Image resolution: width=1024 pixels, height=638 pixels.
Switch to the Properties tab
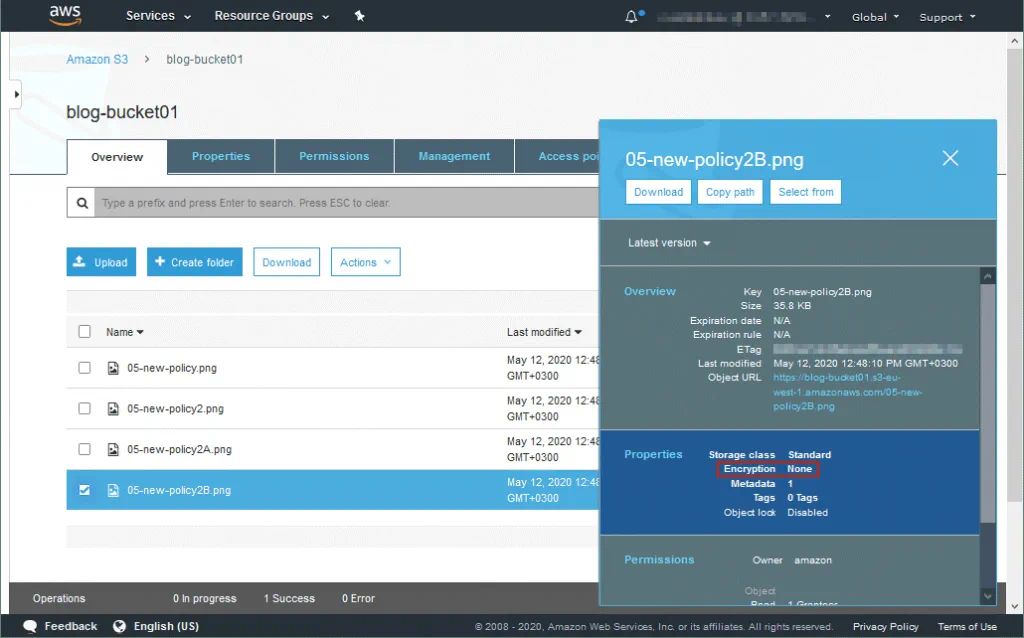pos(221,156)
